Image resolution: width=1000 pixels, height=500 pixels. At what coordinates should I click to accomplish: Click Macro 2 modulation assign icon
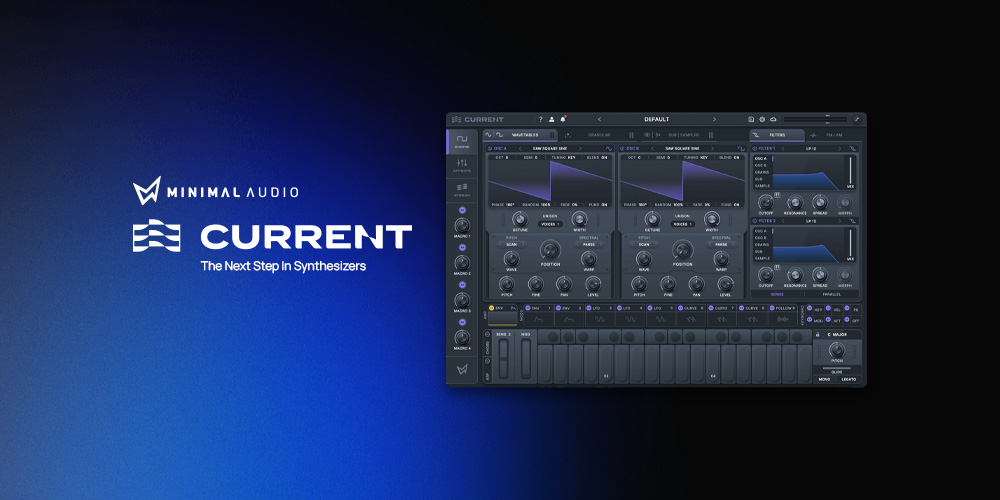pyautogui.click(x=462, y=247)
